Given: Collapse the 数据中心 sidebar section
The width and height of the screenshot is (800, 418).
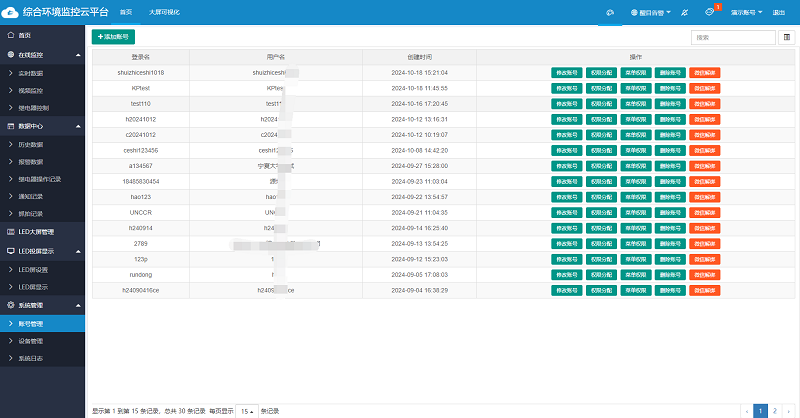Looking at the screenshot, I should 77,126.
